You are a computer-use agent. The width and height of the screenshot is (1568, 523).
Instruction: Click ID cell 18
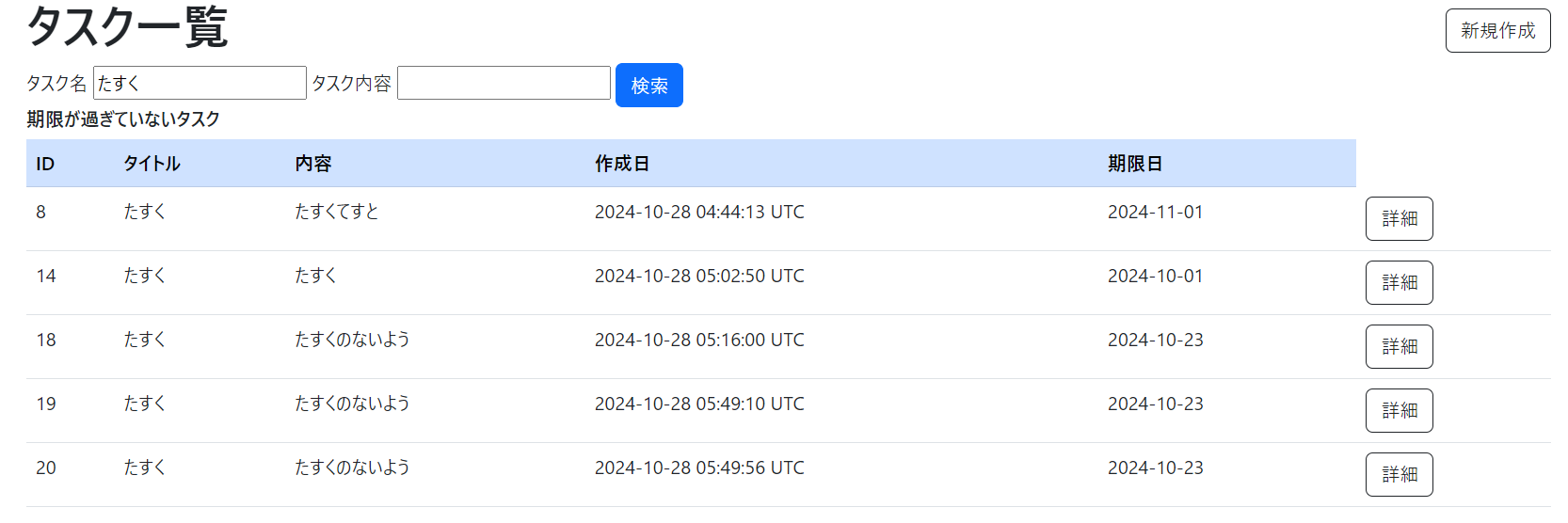[x=46, y=340]
